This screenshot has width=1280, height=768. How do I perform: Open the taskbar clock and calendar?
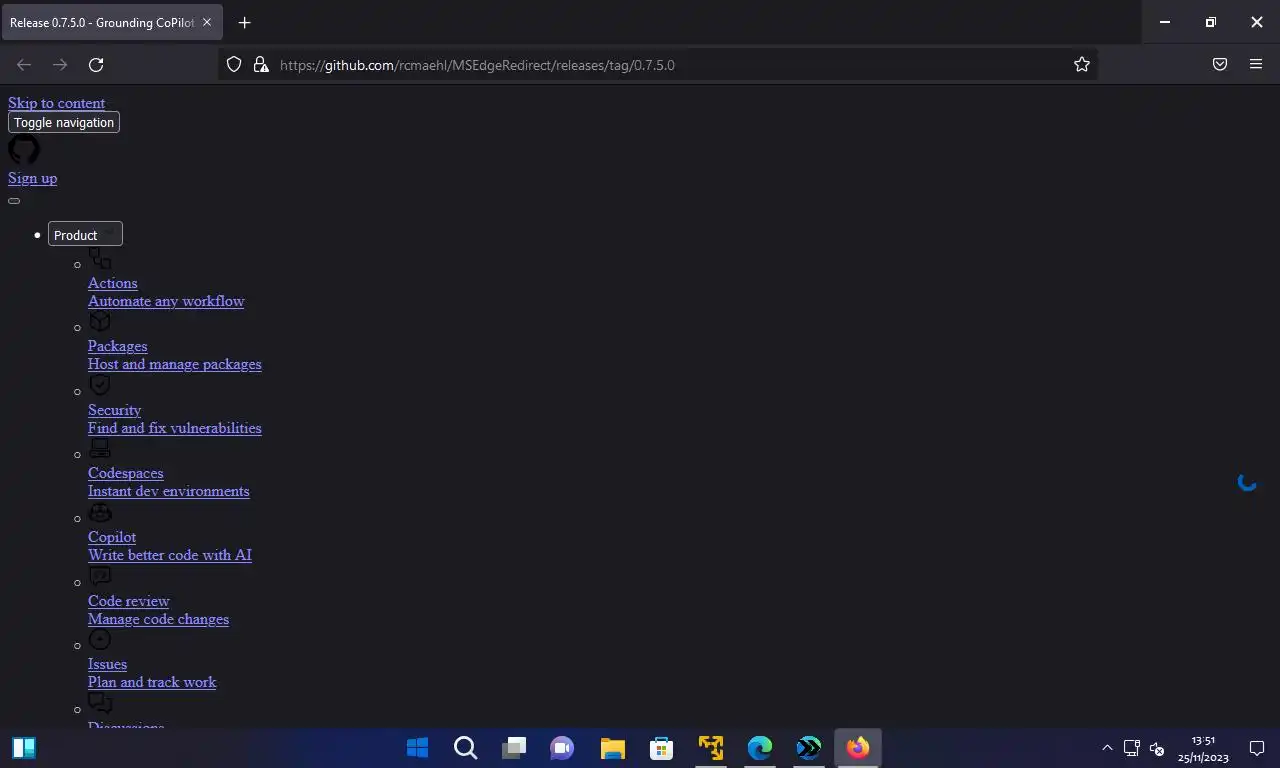[x=1203, y=749]
